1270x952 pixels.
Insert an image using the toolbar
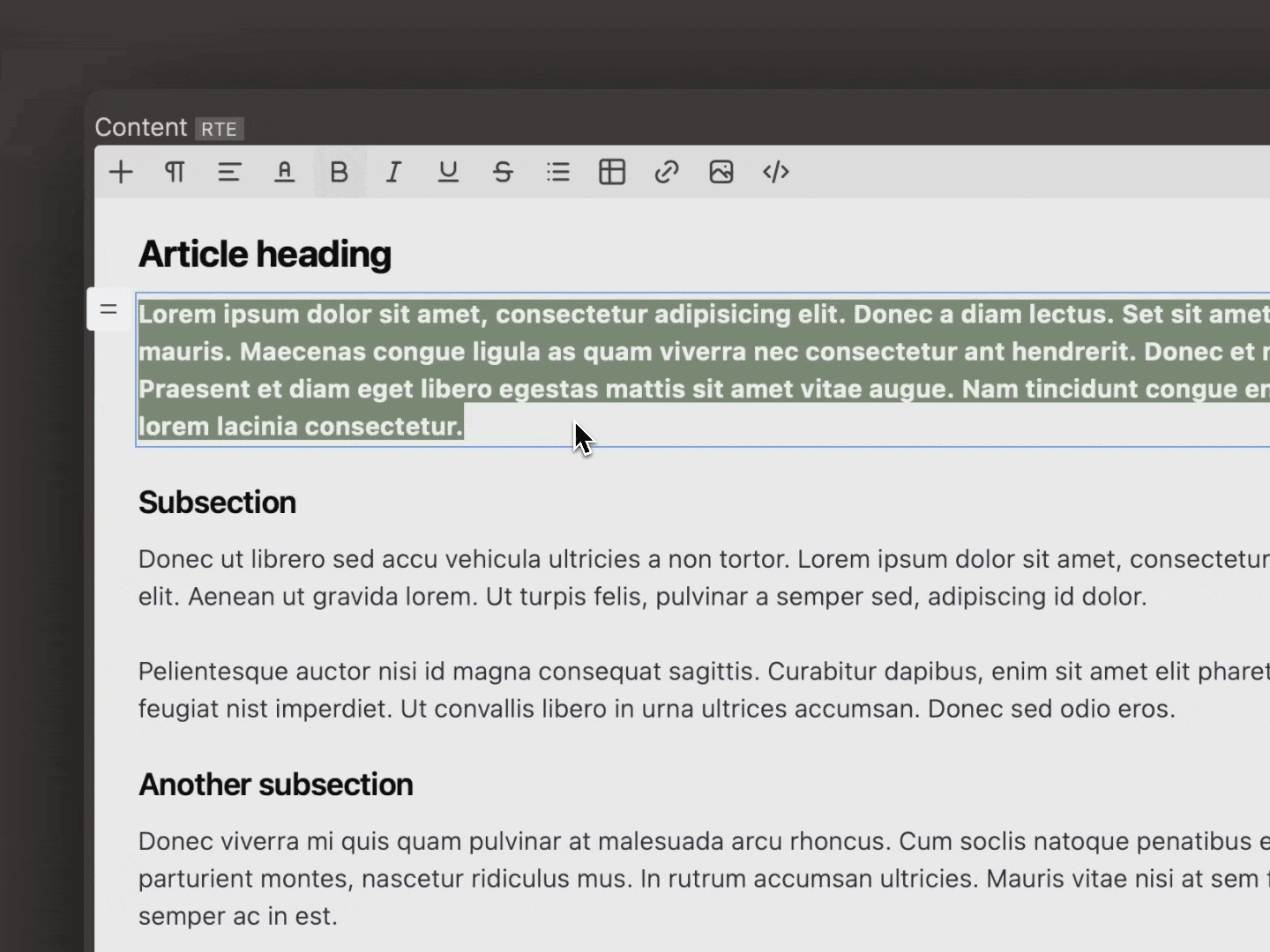[x=721, y=172]
